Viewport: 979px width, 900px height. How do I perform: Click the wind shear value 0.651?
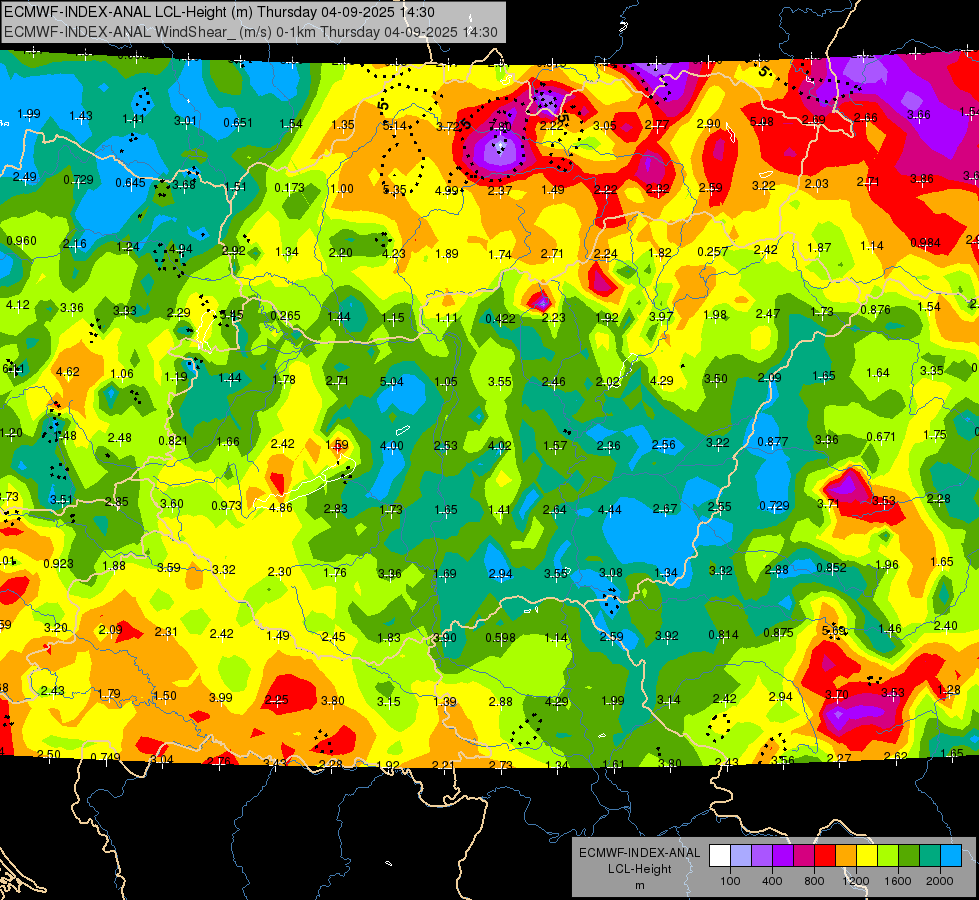[238, 122]
